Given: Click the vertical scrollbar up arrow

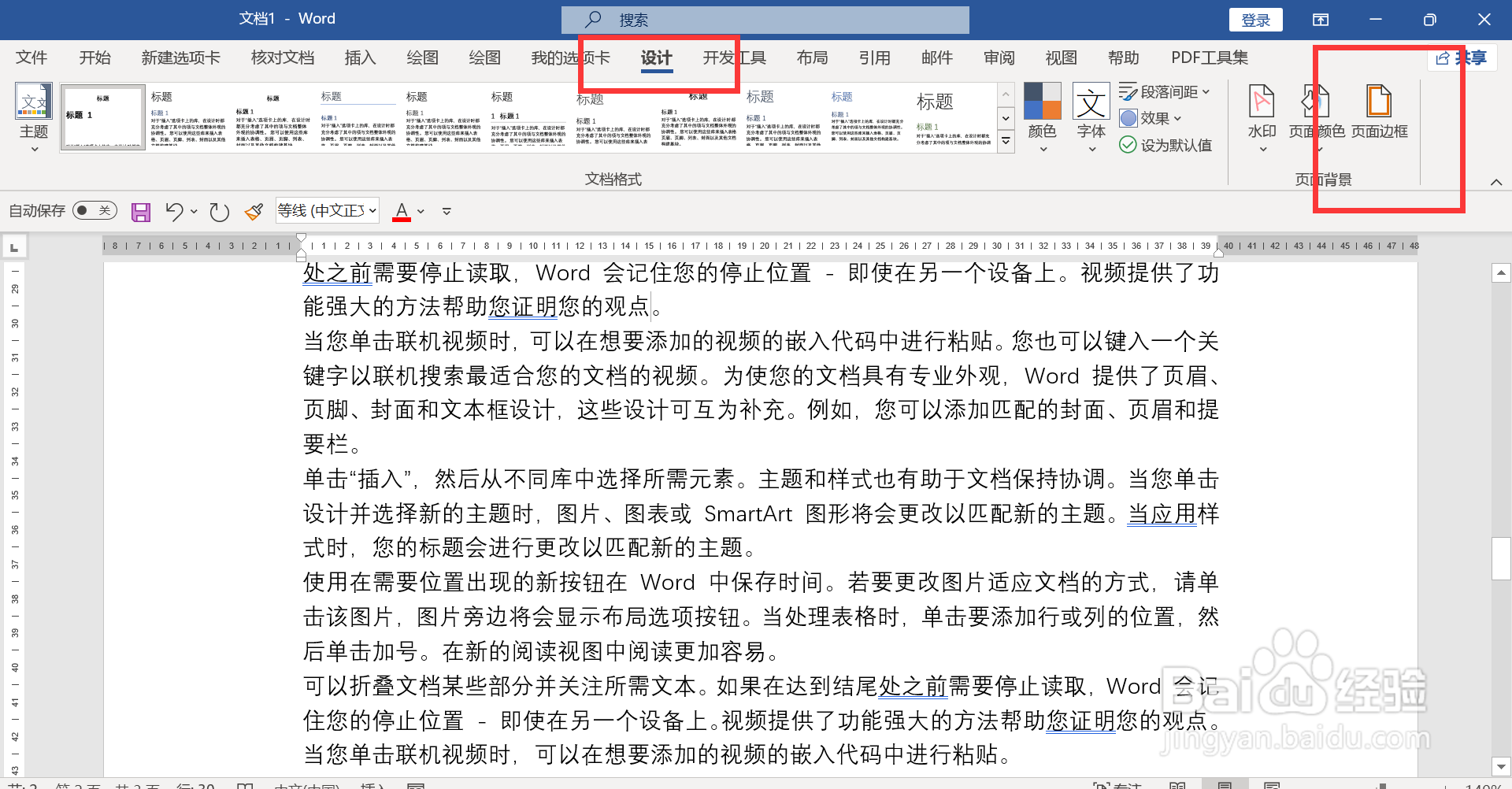Looking at the screenshot, I should point(1501,273).
